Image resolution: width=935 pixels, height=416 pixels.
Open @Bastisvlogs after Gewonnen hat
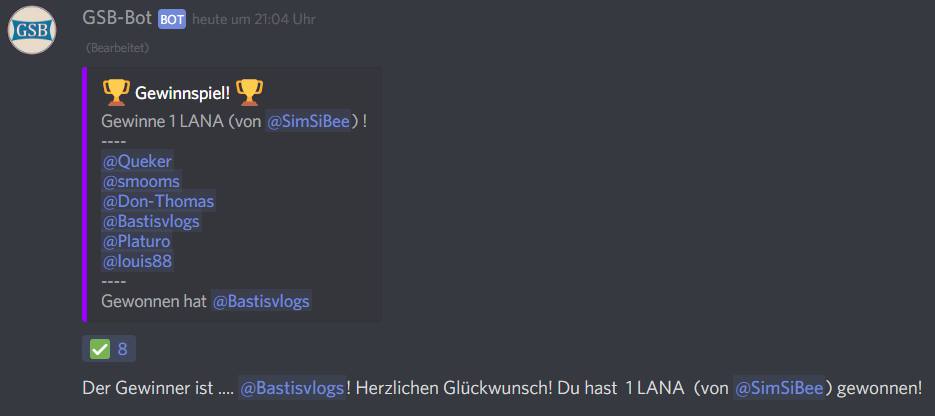[261, 302]
